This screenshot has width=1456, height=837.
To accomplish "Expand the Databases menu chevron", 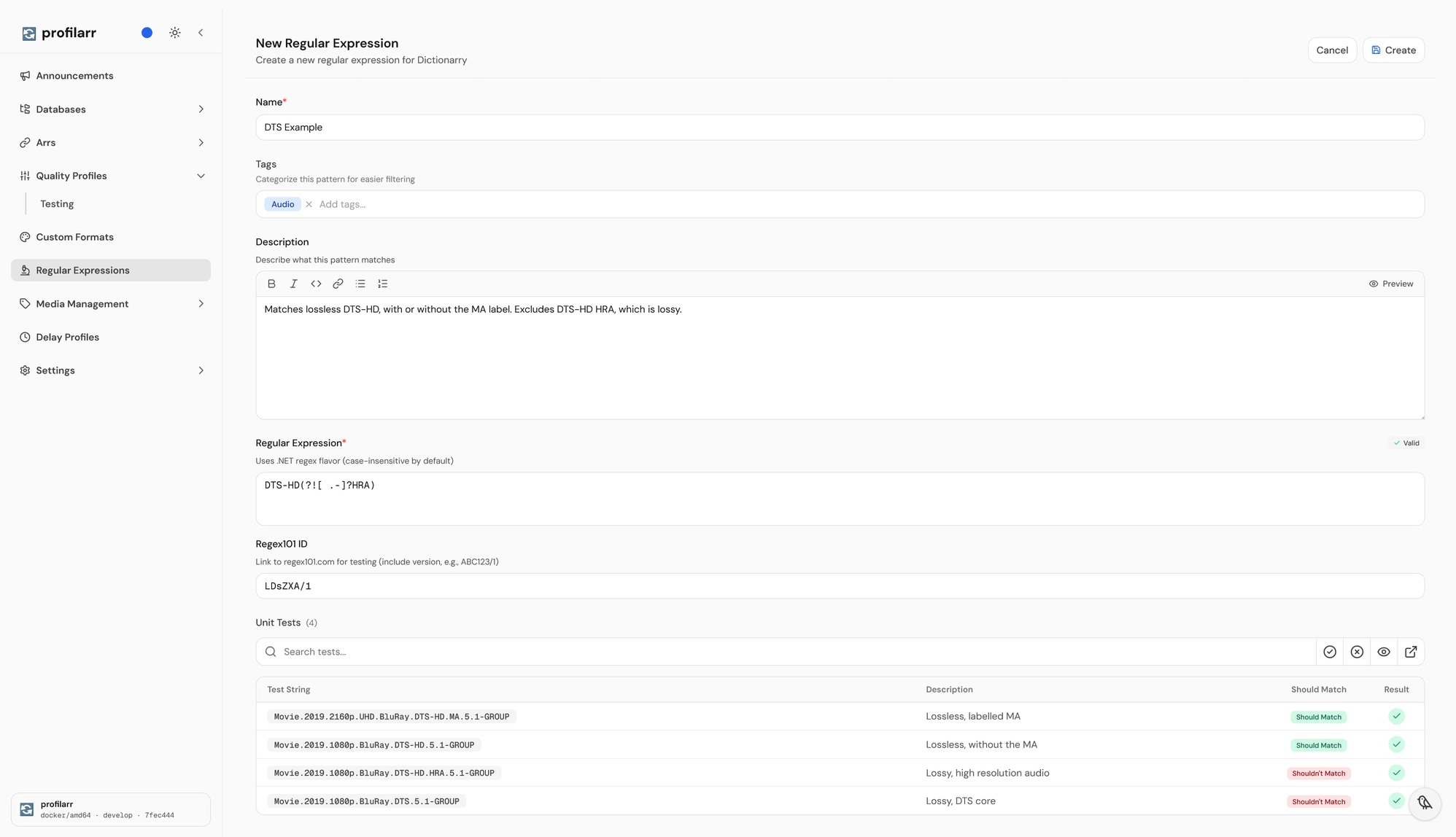I will coord(201,109).
